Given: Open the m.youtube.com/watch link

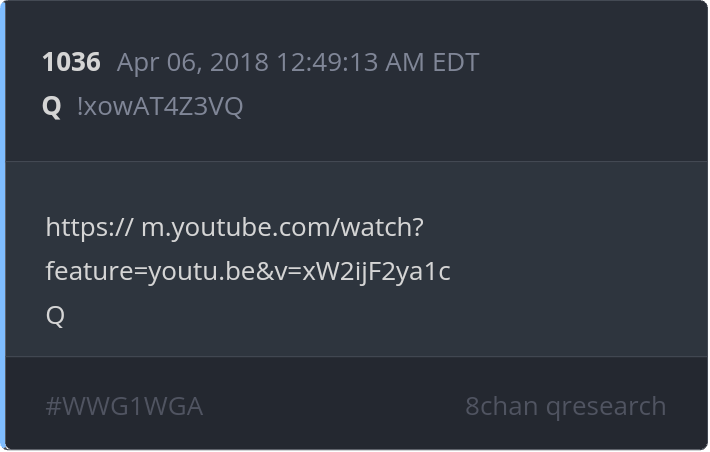Looking at the screenshot, I should tap(283, 227).
